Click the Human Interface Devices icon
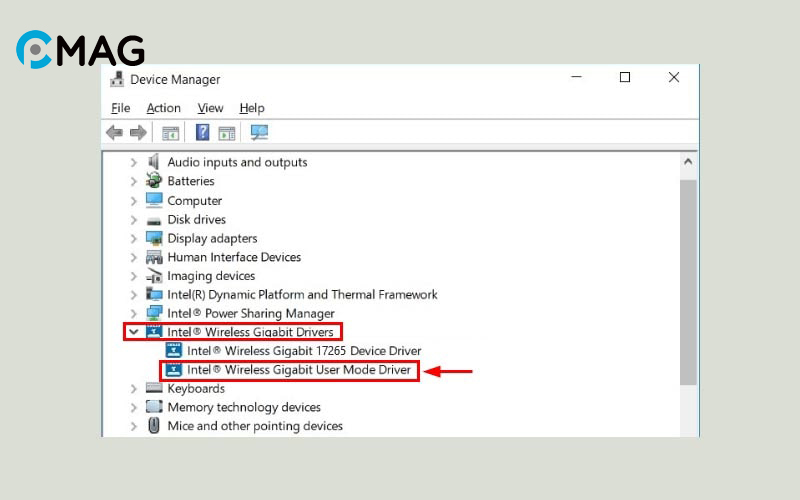The width and height of the screenshot is (800, 500). (154, 257)
